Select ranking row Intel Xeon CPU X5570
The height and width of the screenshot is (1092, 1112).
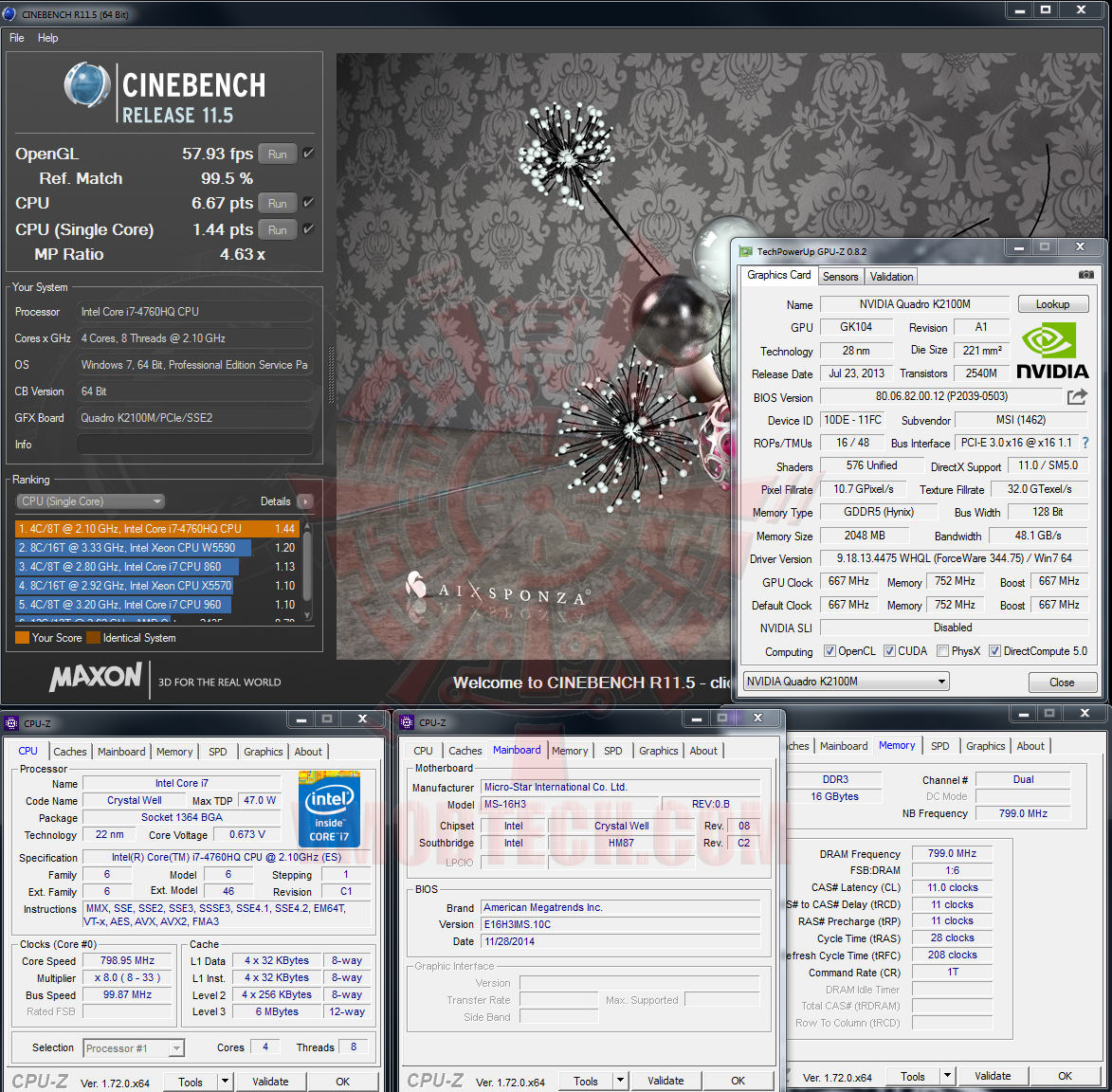(156, 586)
